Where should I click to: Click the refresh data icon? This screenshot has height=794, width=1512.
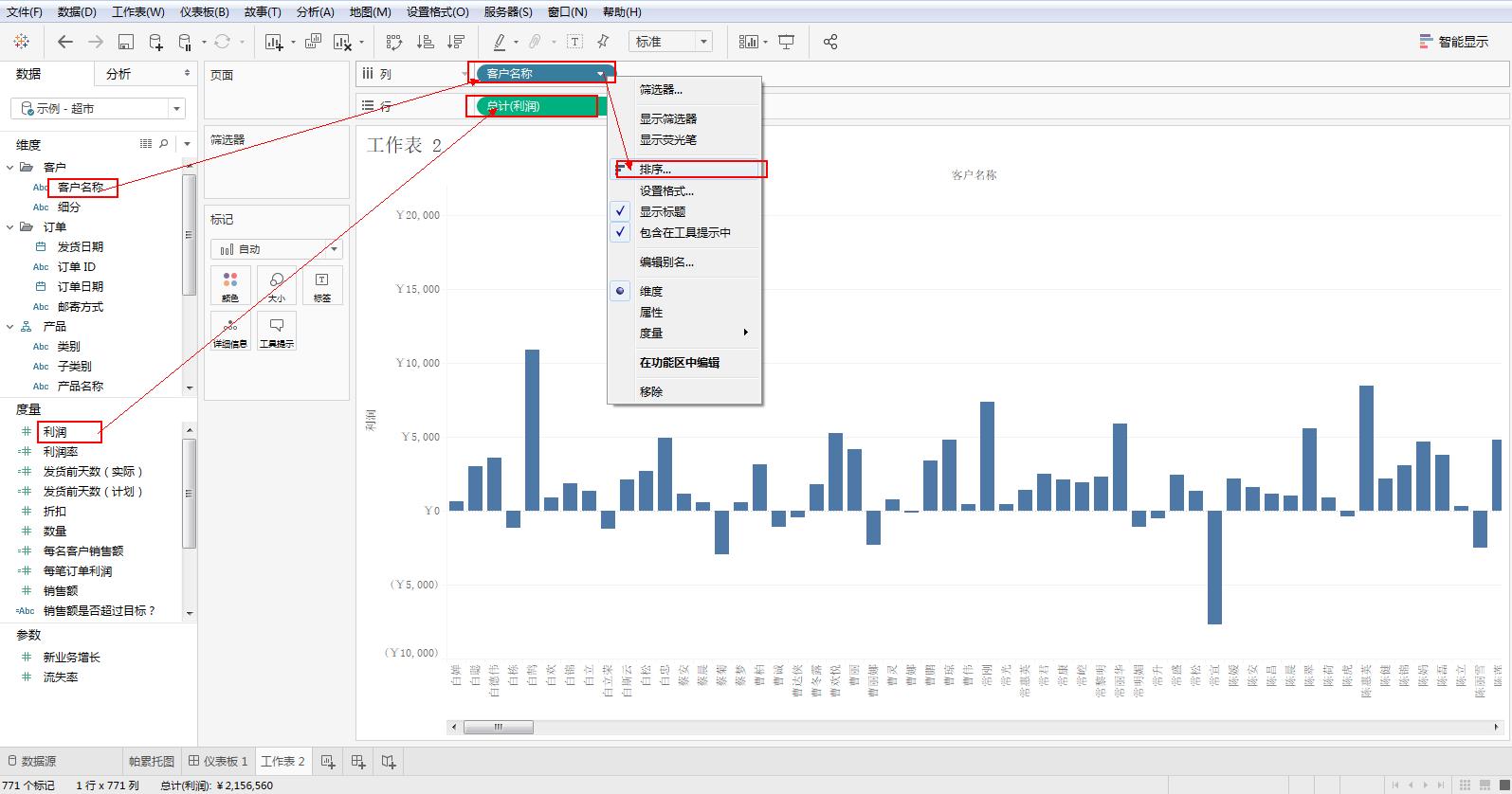coord(222,42)
